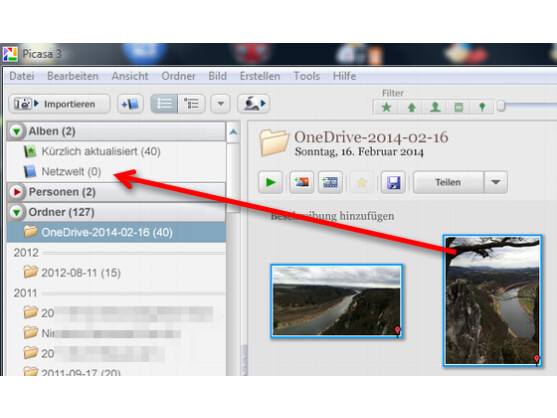Create photo collage from folder
Image resolution: width=557 pixels, height=418 pixels.
[x=301, y=182]
